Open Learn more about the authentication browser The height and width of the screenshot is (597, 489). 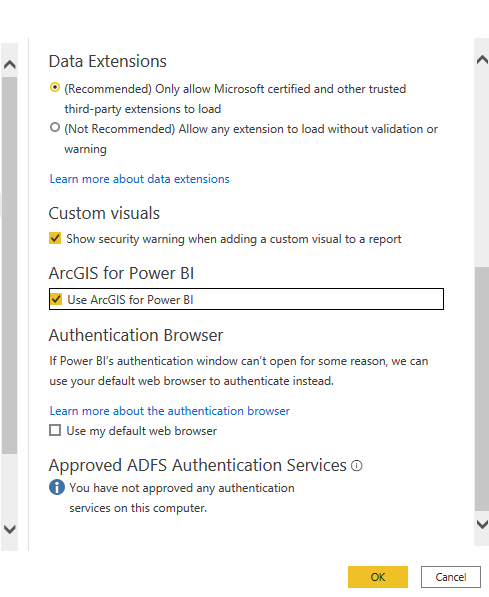(170, 411)
